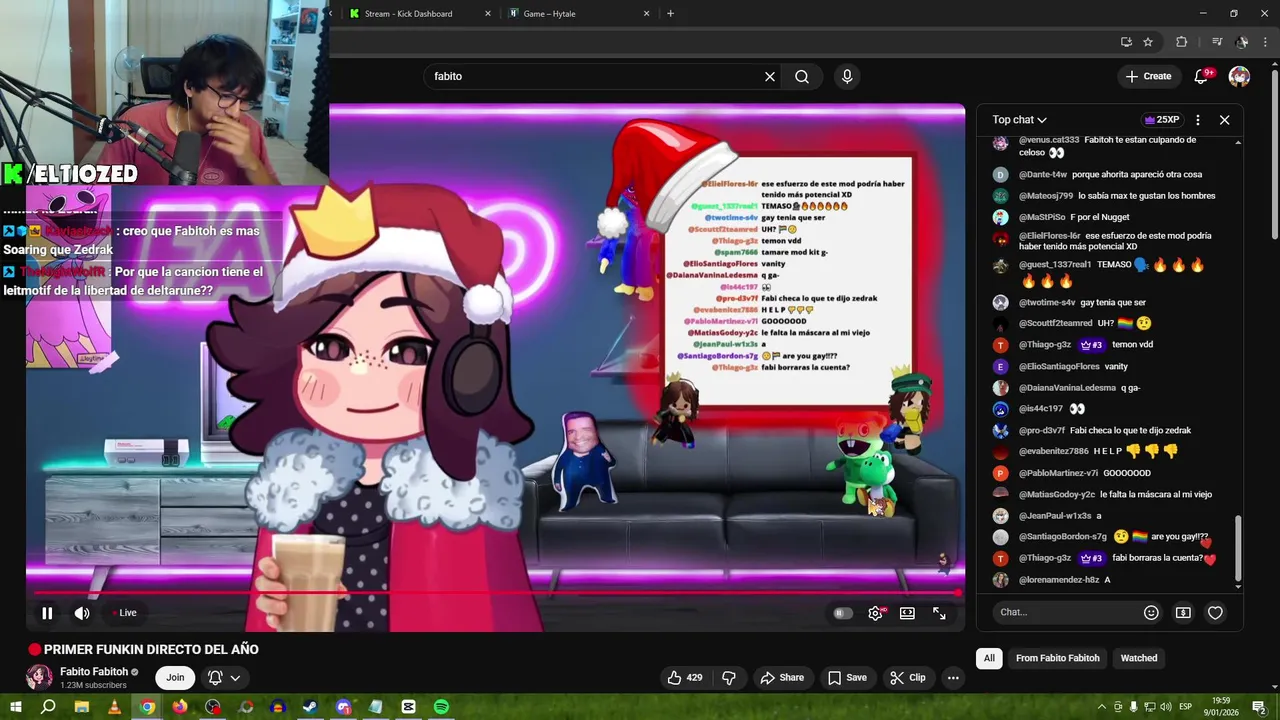The height and width of the screenshot is (720, 1280).
Task: Start voice search with the microphone icon
Action: coord(847,76)
